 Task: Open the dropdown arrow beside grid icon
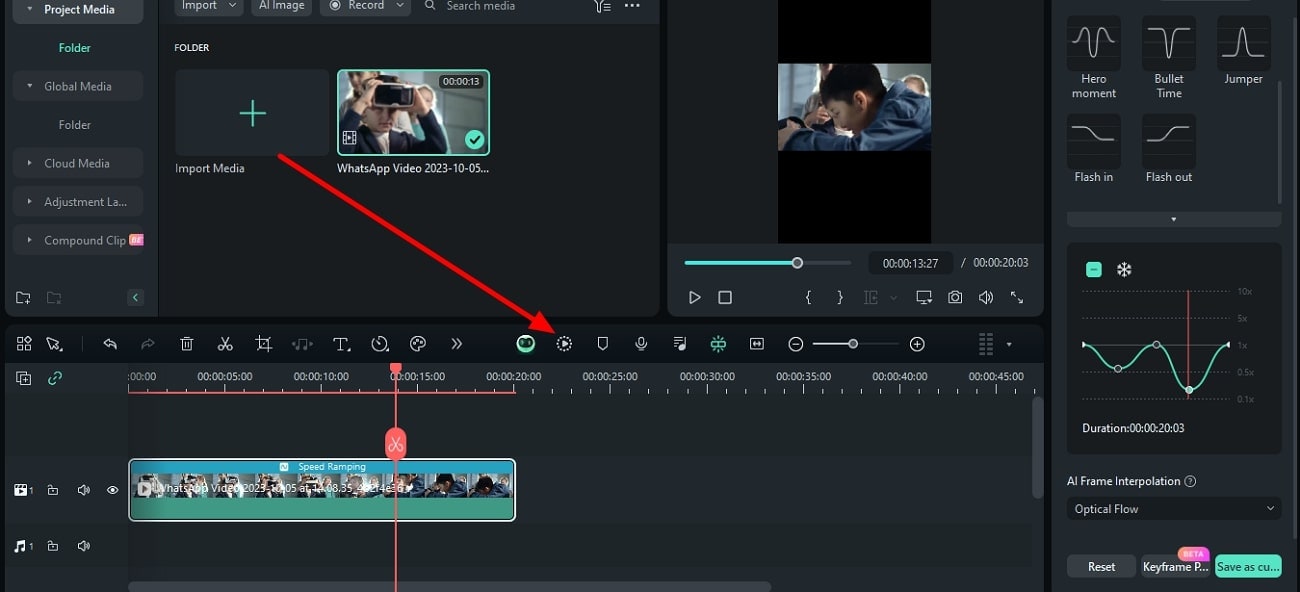pyautogui.click(x=1008, y=344)
